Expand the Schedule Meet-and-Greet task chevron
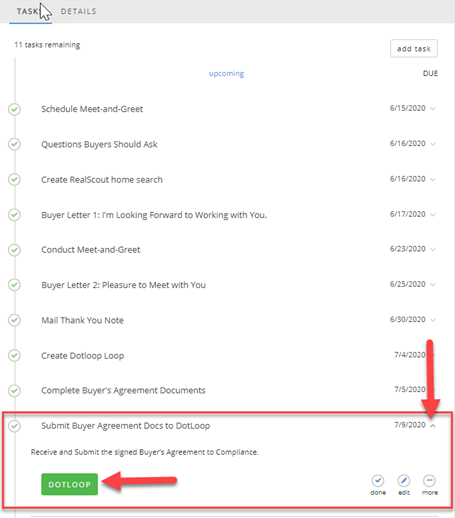455x518 pixels. (x=433, y=109)
